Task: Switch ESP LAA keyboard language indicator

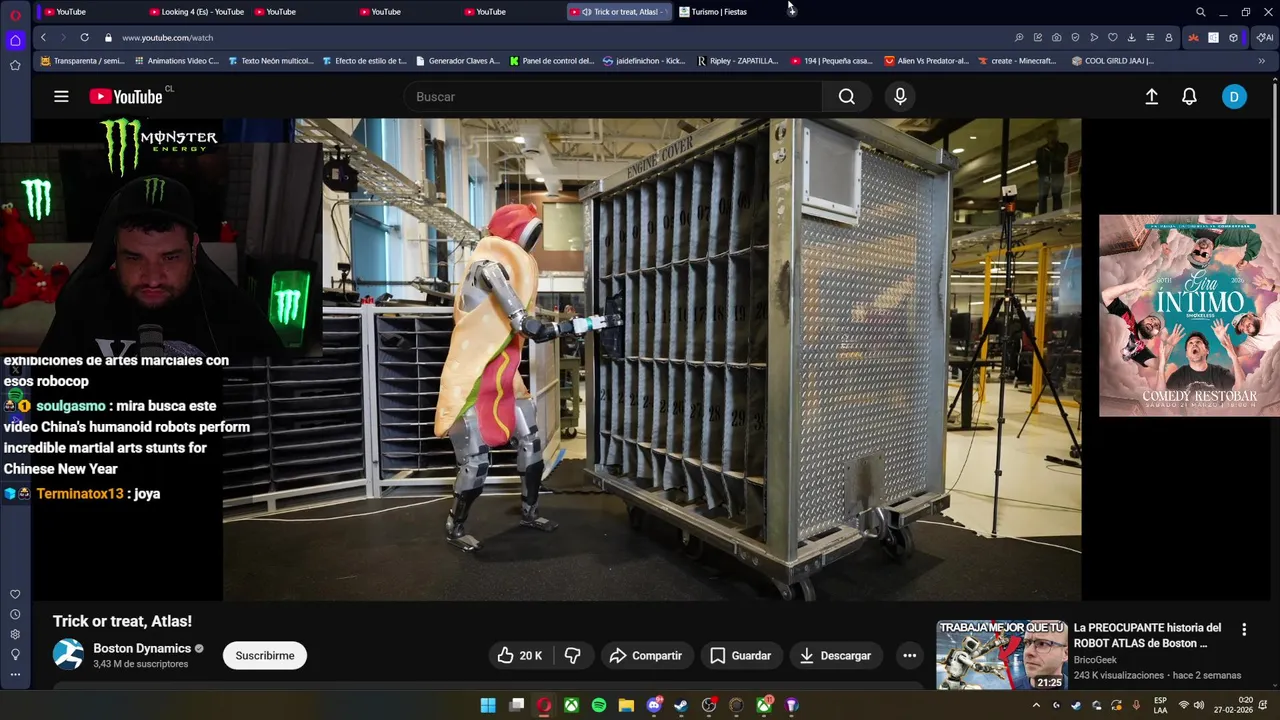Action: (x=1160, y=705)
